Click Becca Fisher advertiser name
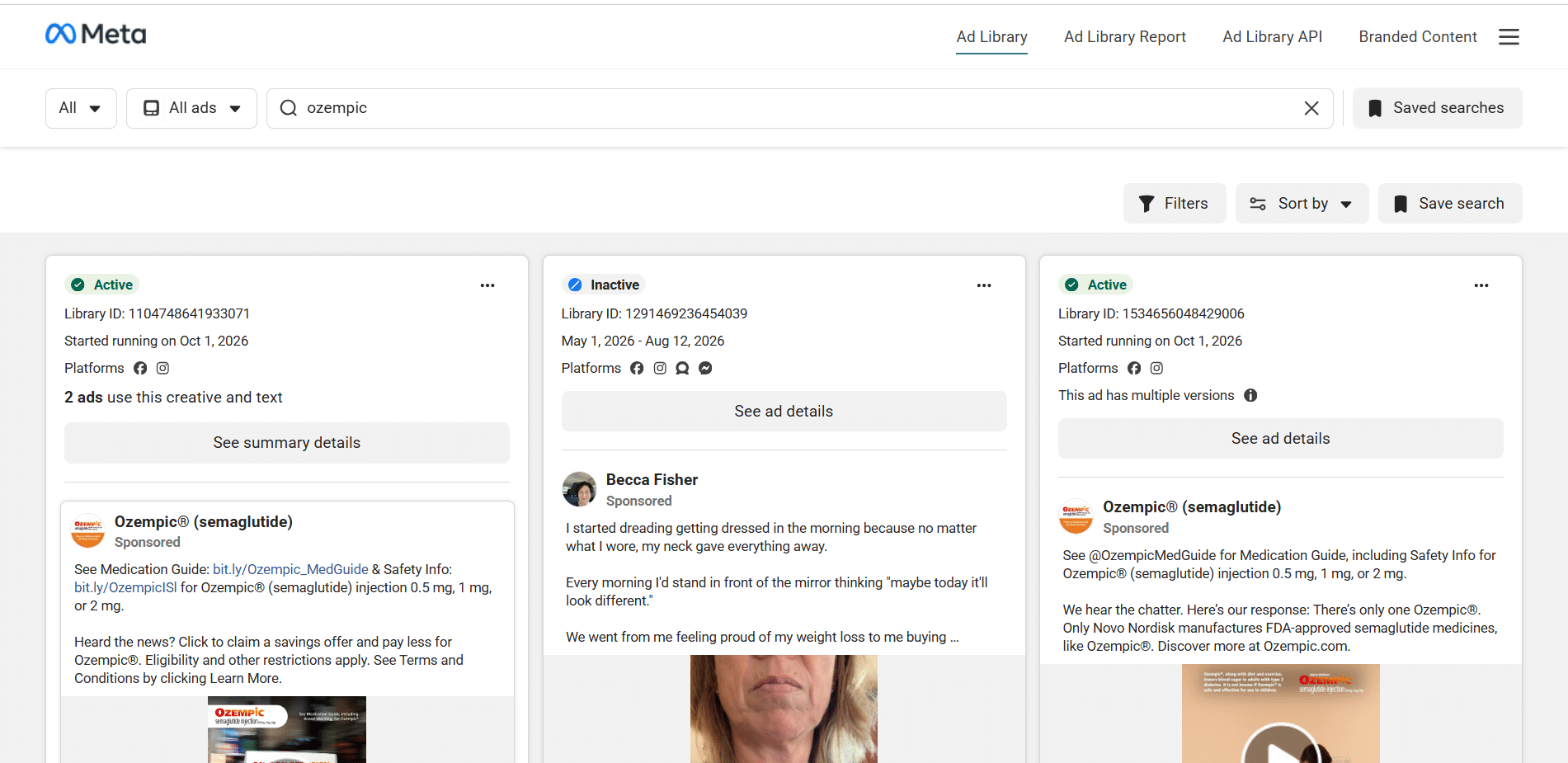The width and height of the screenshot is (1568, 763). click(x=652, y=480)
